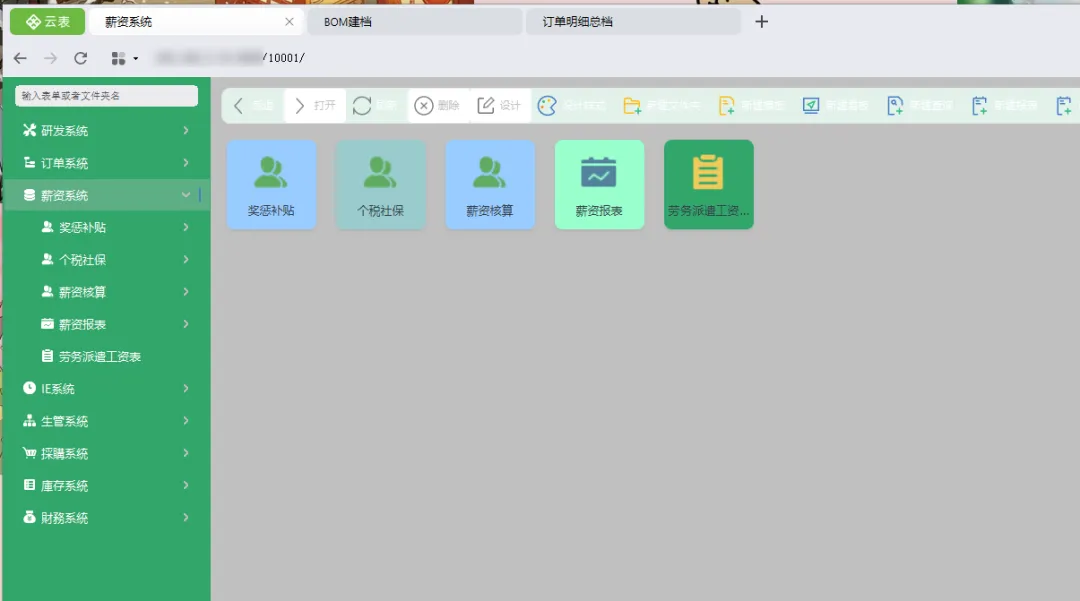Open the grid apps menu icon
The height and width of the screenshot is (601, 1080).
124,59
